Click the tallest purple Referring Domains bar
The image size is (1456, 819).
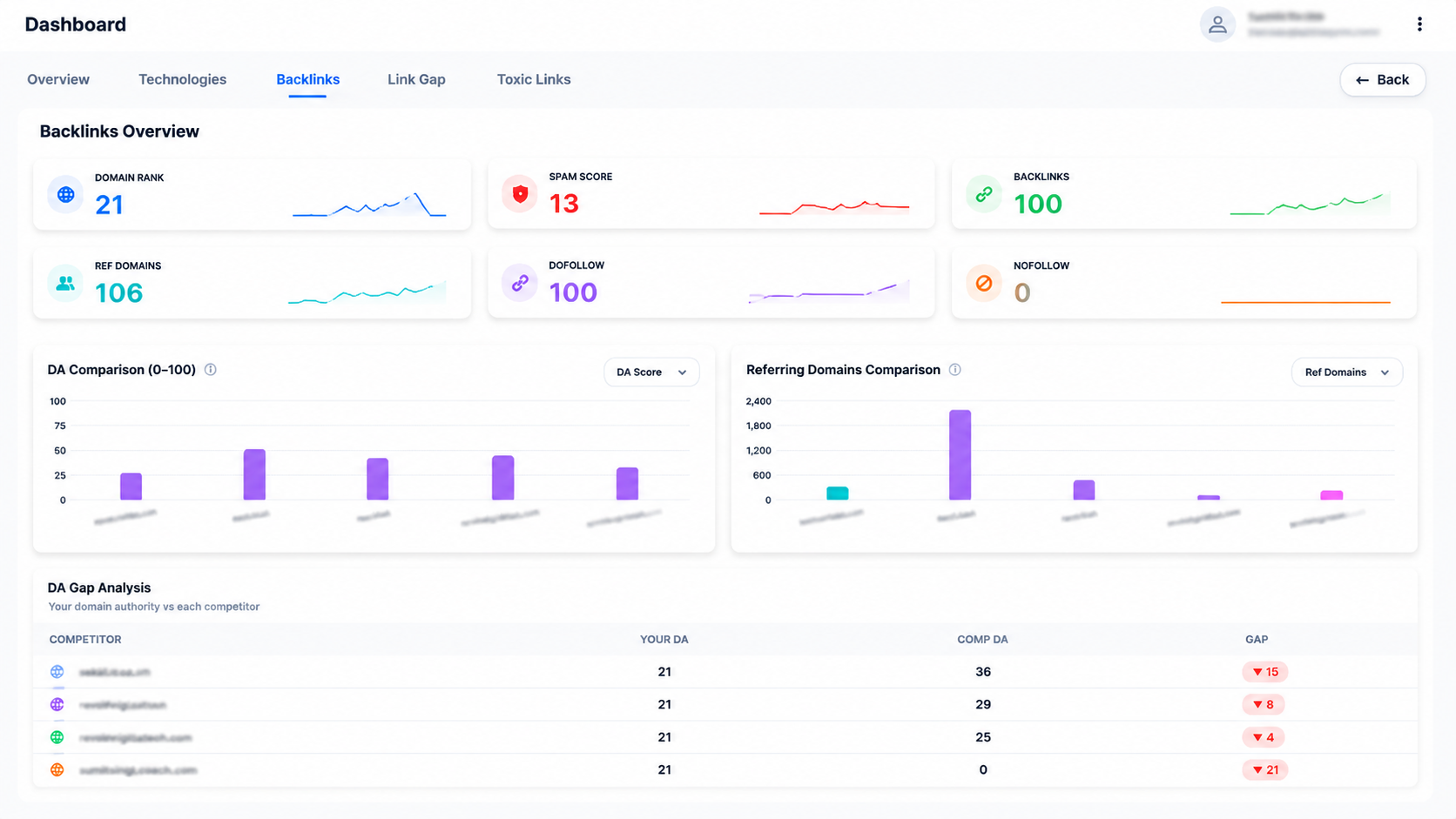tap(960, 455)
